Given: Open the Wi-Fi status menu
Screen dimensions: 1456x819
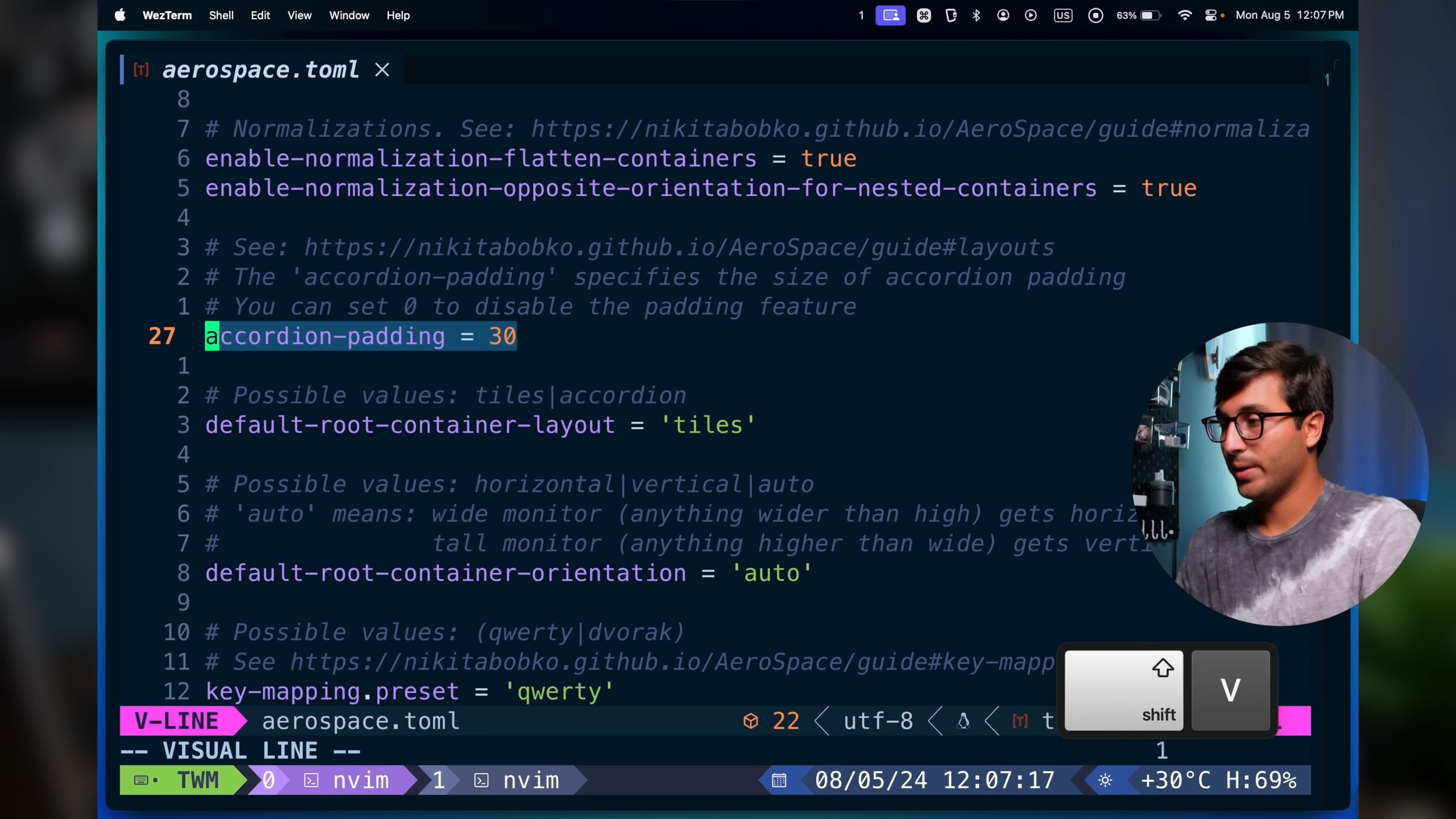Looking at the screenshot, I should click(1185, 15).
